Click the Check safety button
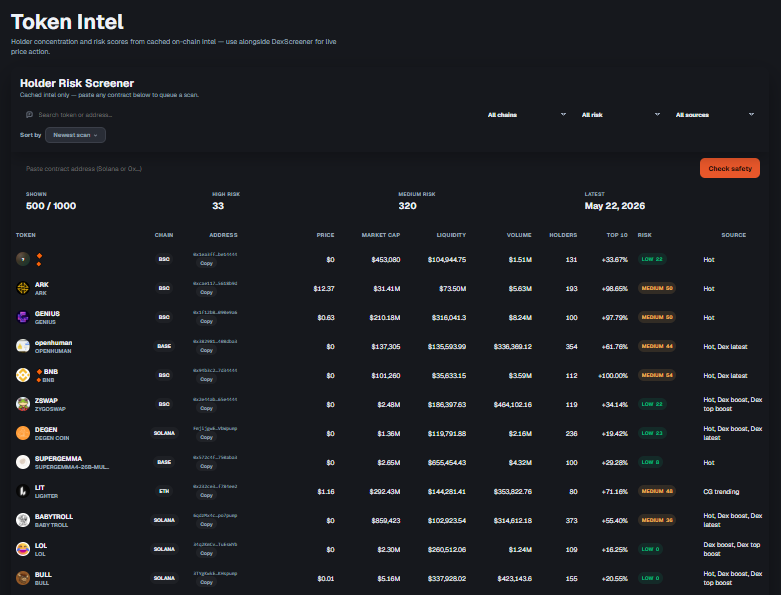Screen dimensions: 781x595 pyautogui.click(x=730, y=168)
